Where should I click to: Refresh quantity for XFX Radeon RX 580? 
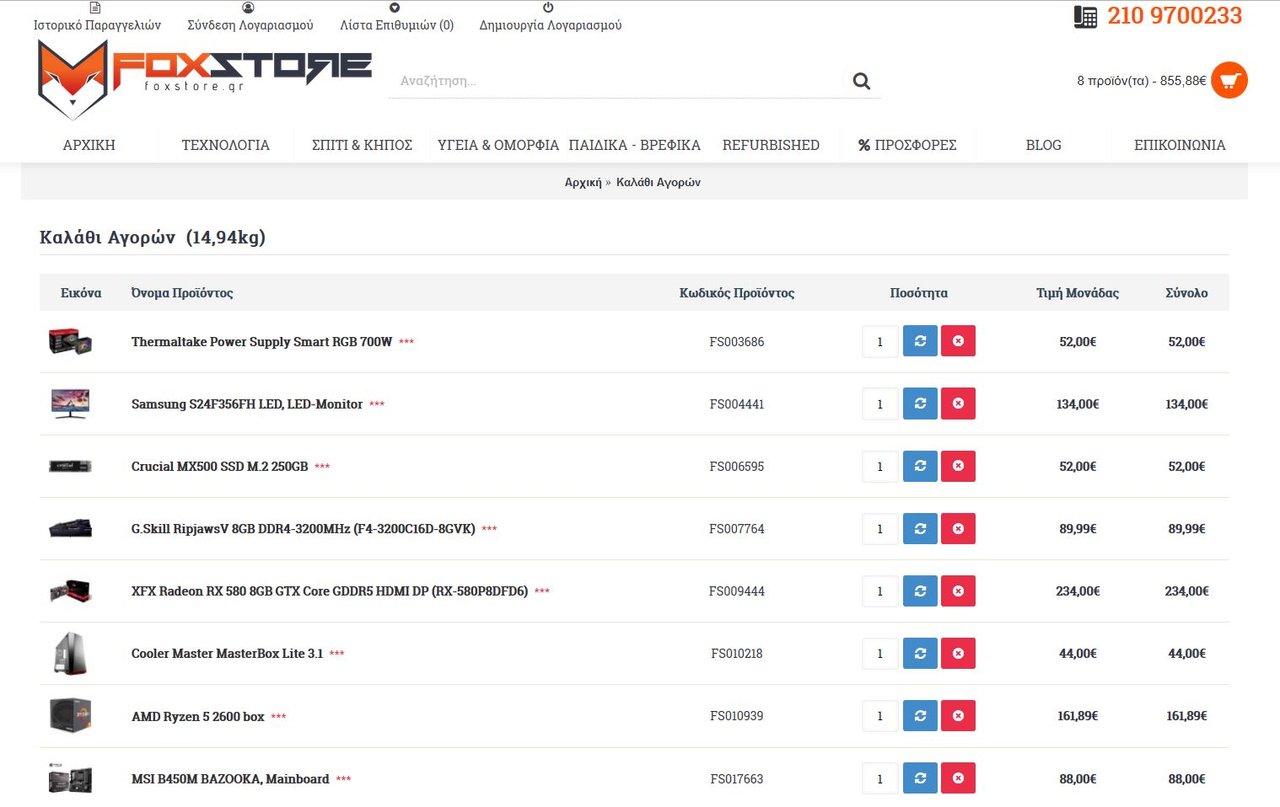tap(920, 591)
